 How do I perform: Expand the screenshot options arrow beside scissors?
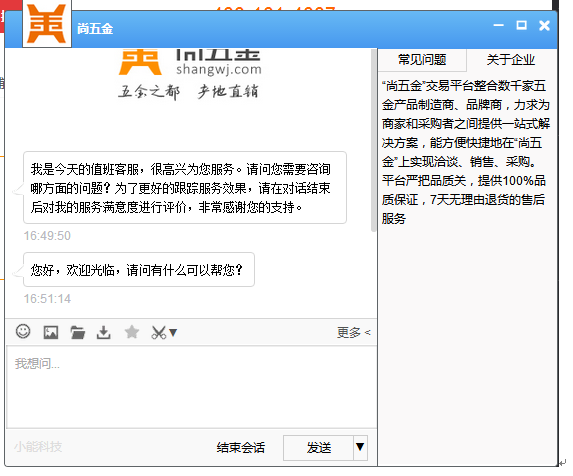[x=173, y=332]
